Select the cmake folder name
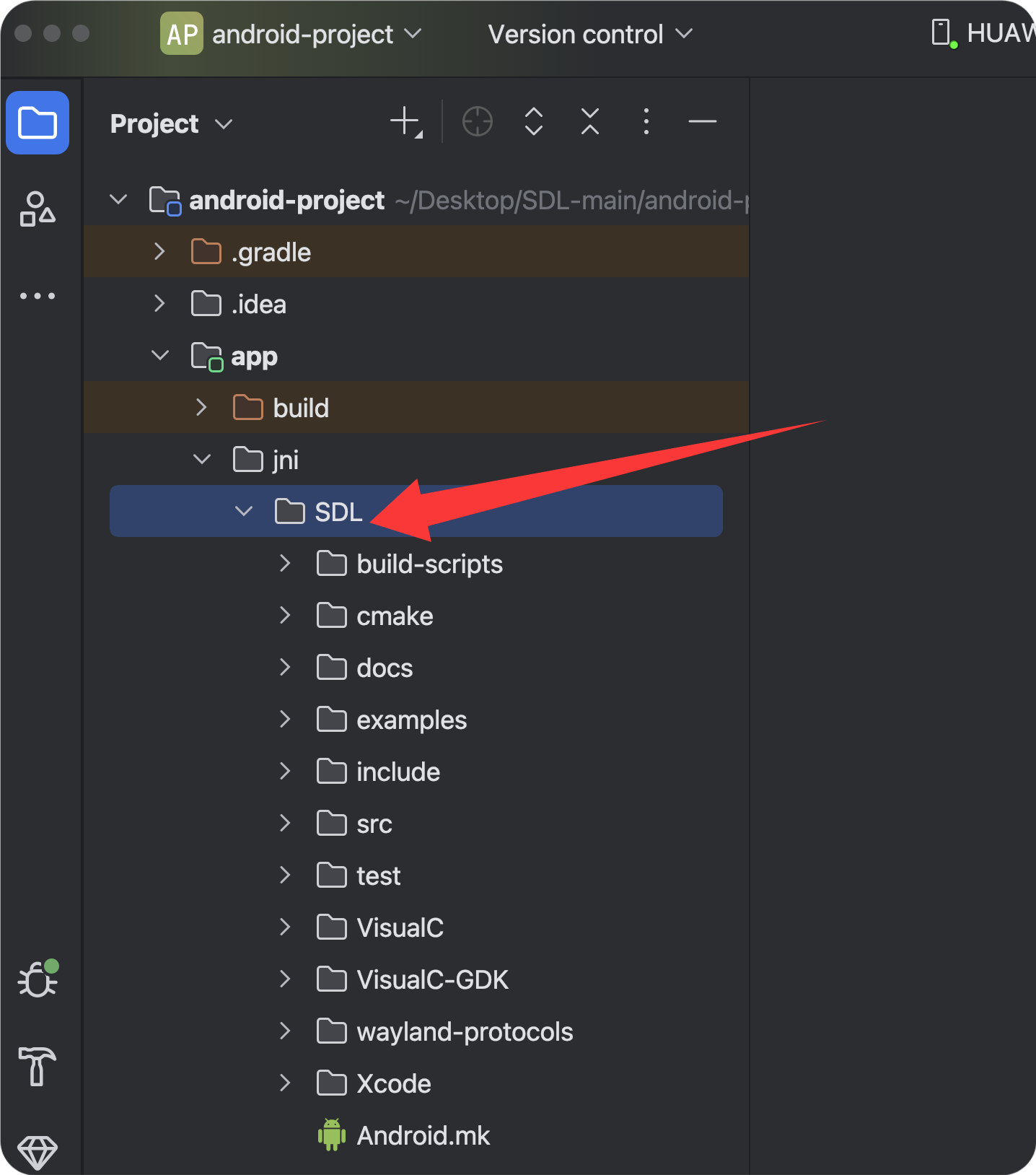Screen dimensions: 1036x1175 395,616
